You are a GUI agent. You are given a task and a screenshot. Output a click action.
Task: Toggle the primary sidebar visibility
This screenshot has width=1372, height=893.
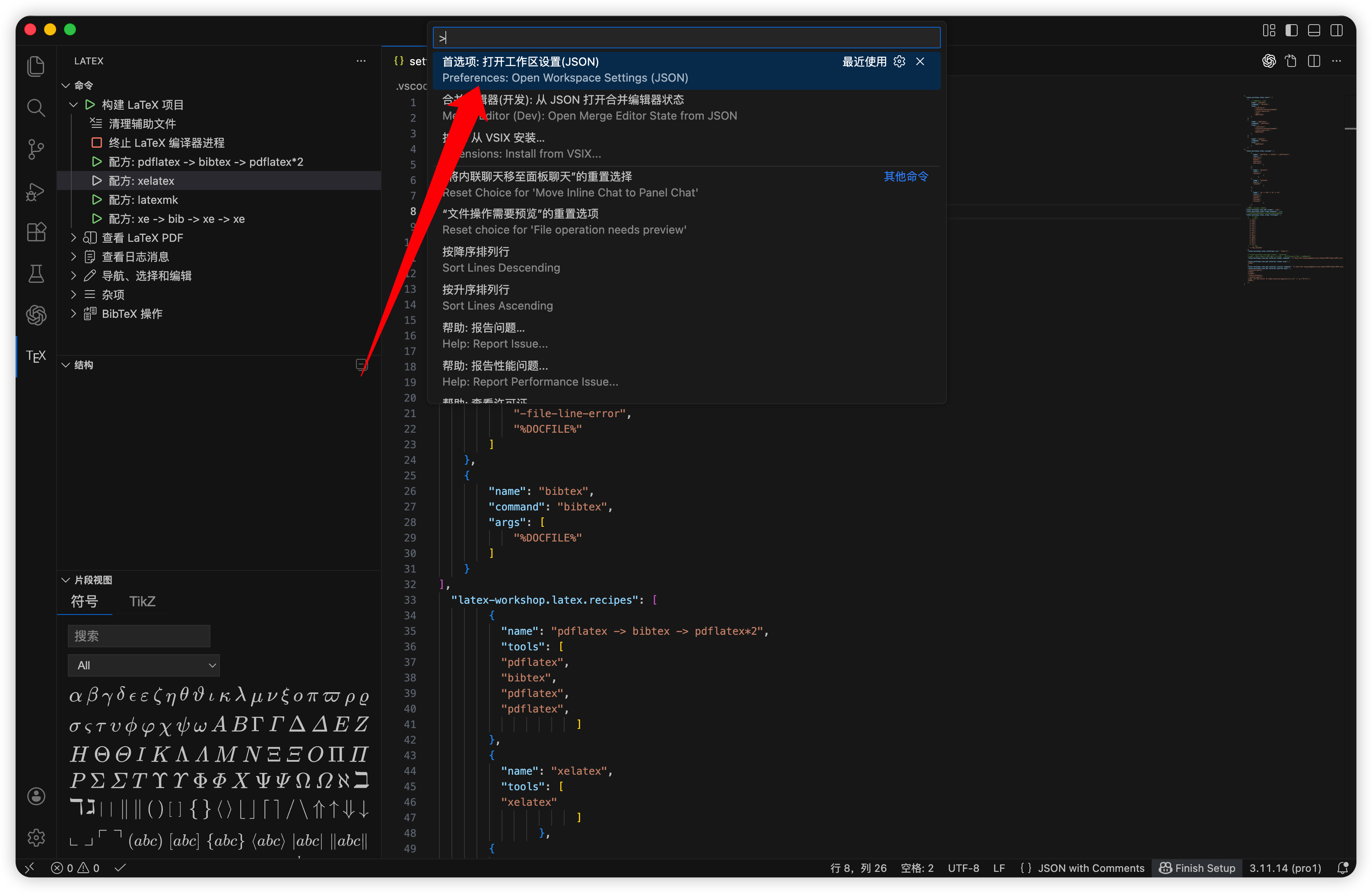(x=1291, y=30)
